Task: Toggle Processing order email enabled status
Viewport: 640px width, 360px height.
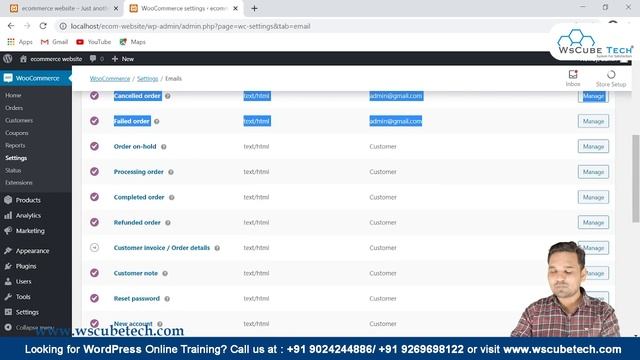Action: click(94, 171)
